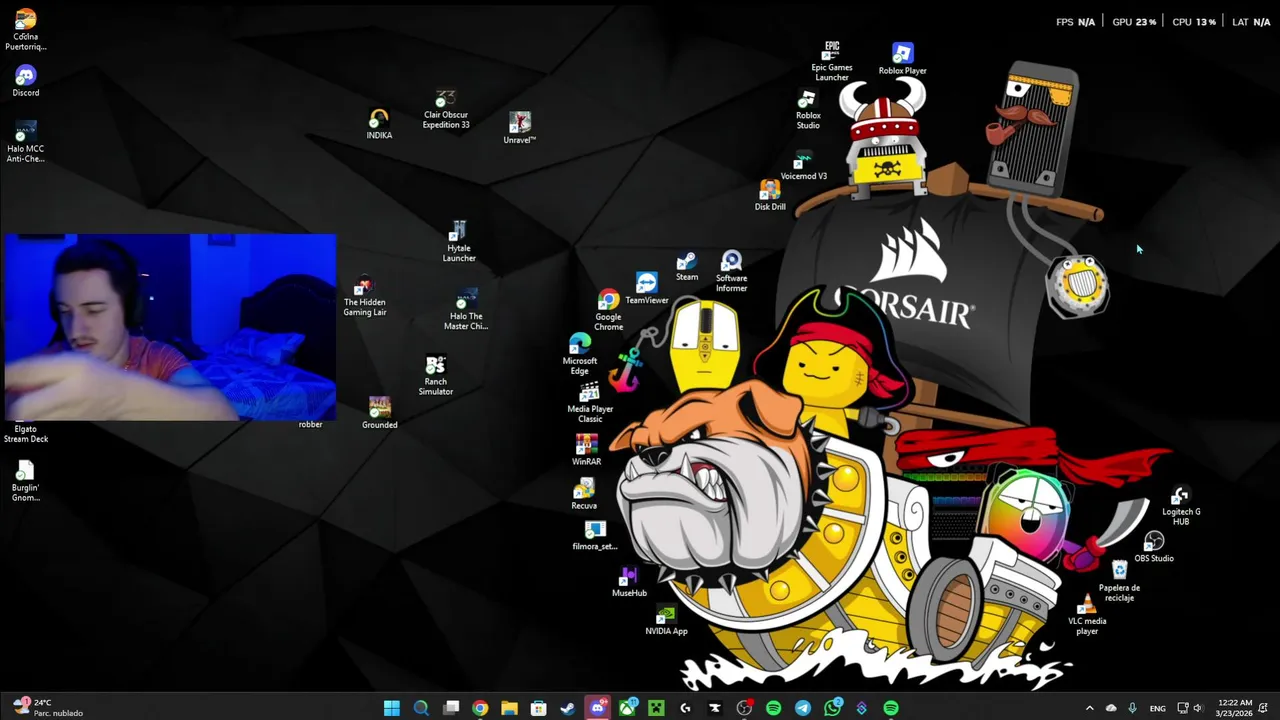The image size is (1280, 720).
Task: Open the notification bell icon
Action: pyautogui.click(x=1264, y=708)
